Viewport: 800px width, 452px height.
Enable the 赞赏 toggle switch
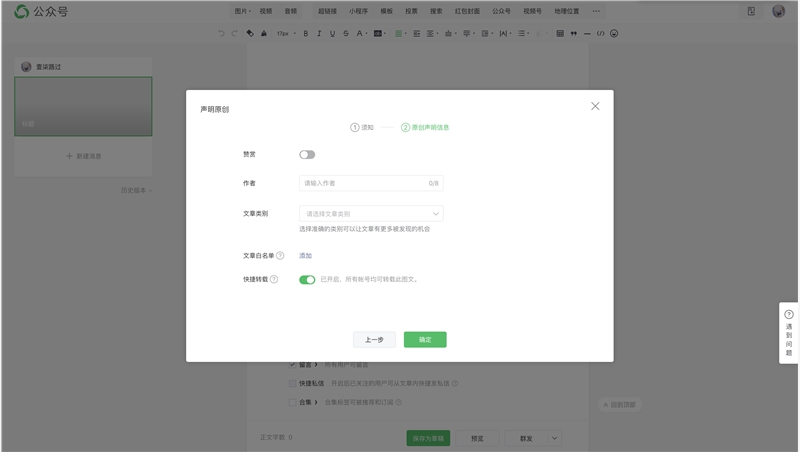pos(307,154)
